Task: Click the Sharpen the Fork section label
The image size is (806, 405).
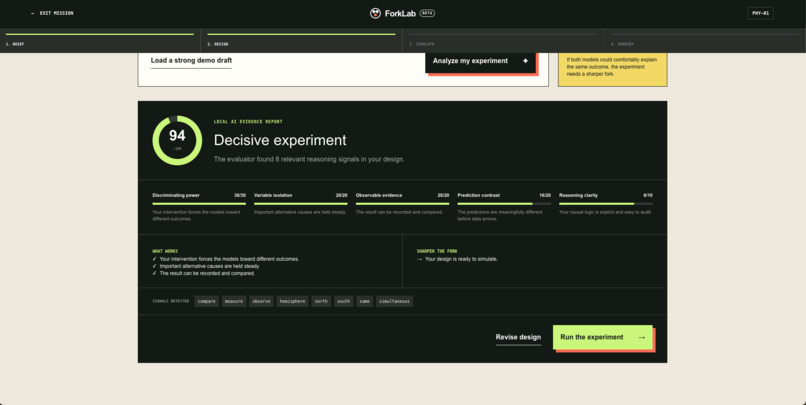Action: [x=437, y=251]
